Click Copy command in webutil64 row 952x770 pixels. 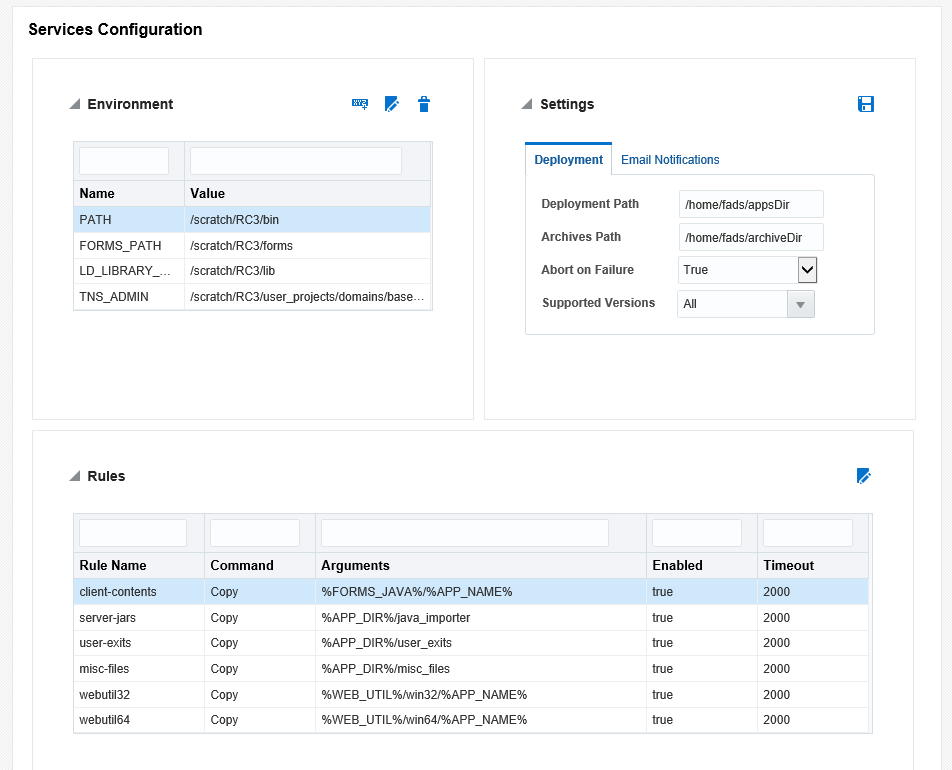(224, 720)
